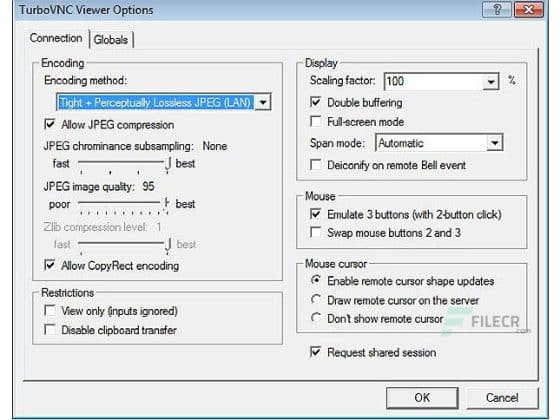Toggle Request shared session checkbox
This screenshot has width=560, height=420.
(x=316, y=352)
